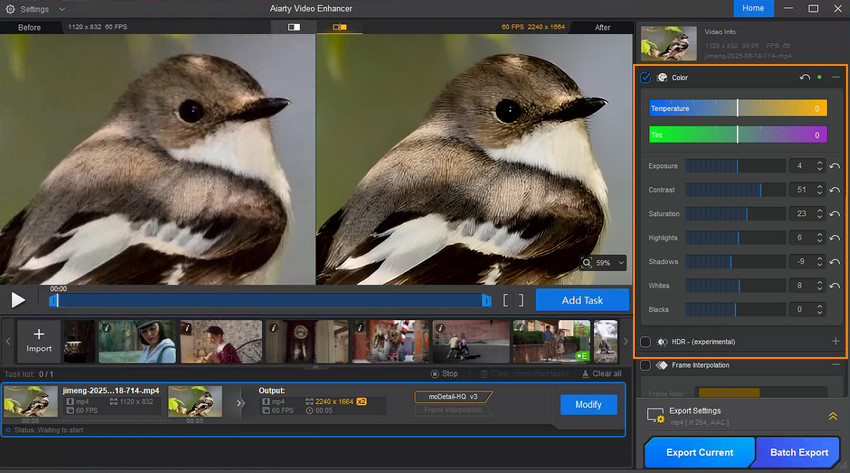Click the Export Current button
850x473 pixels.
coord(698,452)
